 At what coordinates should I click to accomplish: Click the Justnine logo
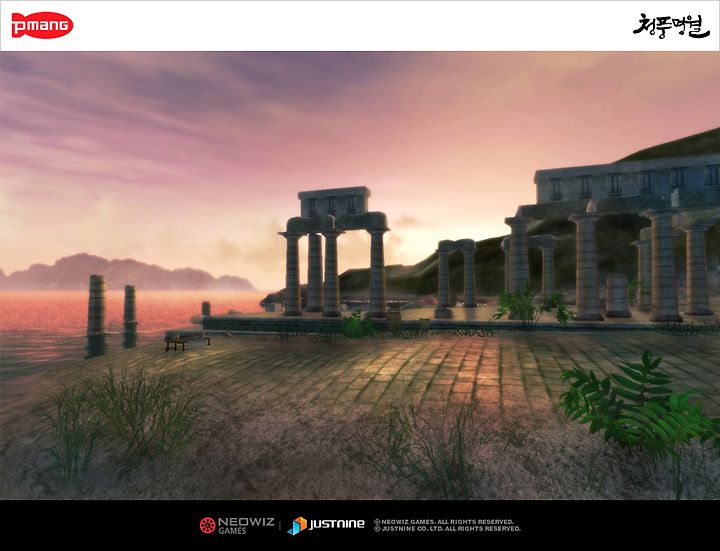(326, 525)
